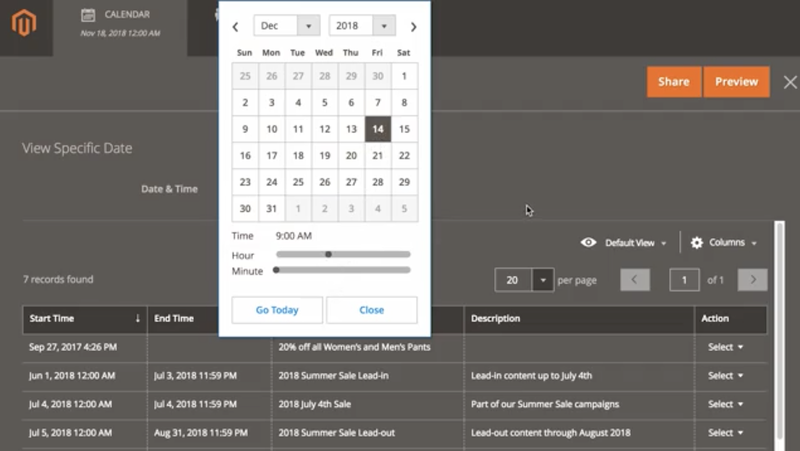800x451 pixels.
Task: Click 'Lead-out content through August 2018' description
Action: tap(551, 433)
